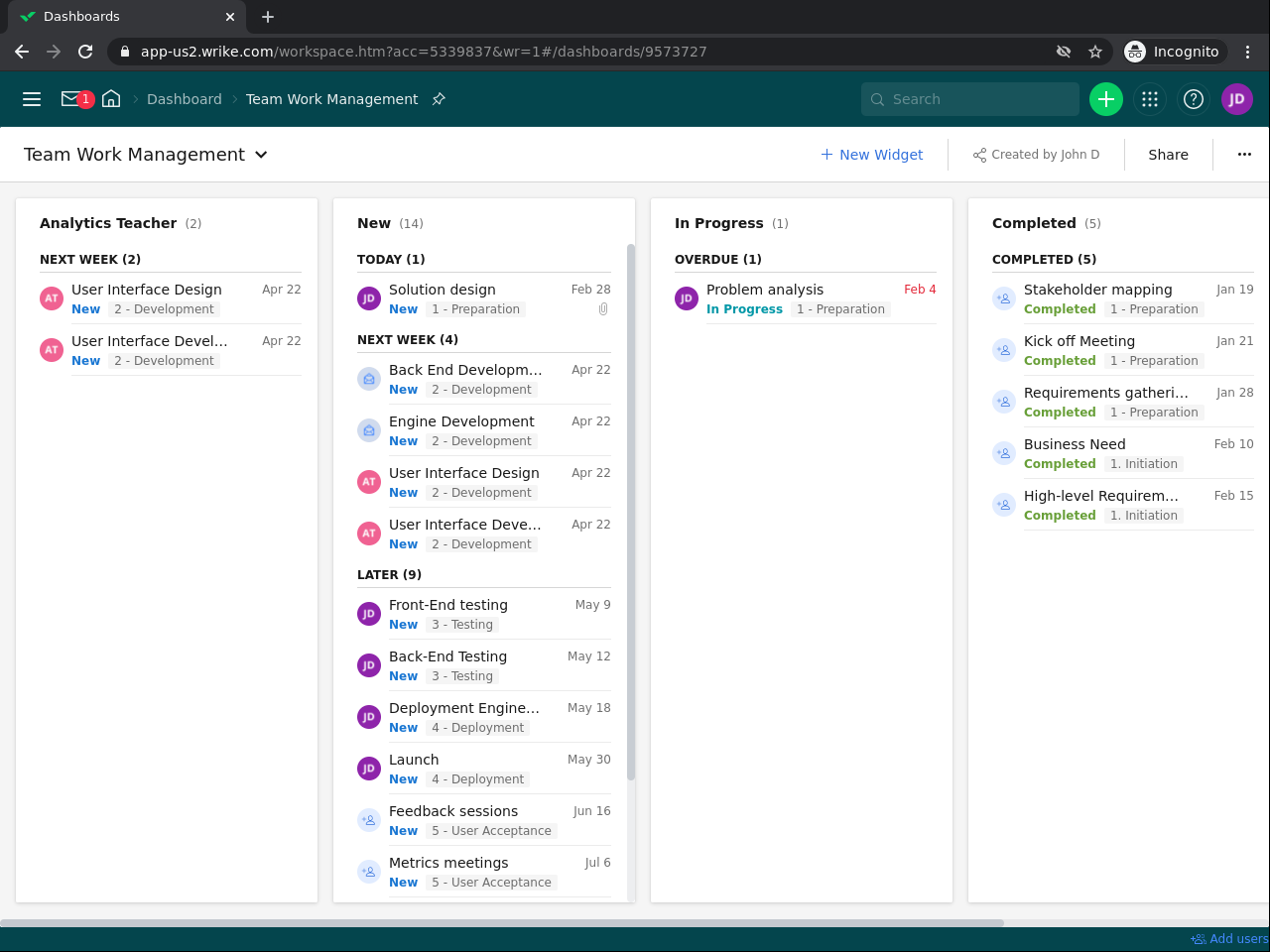Reload the page in the browser
This screenshot has height=952, width=1270.
pyautogui.click(x=85, y=52)
